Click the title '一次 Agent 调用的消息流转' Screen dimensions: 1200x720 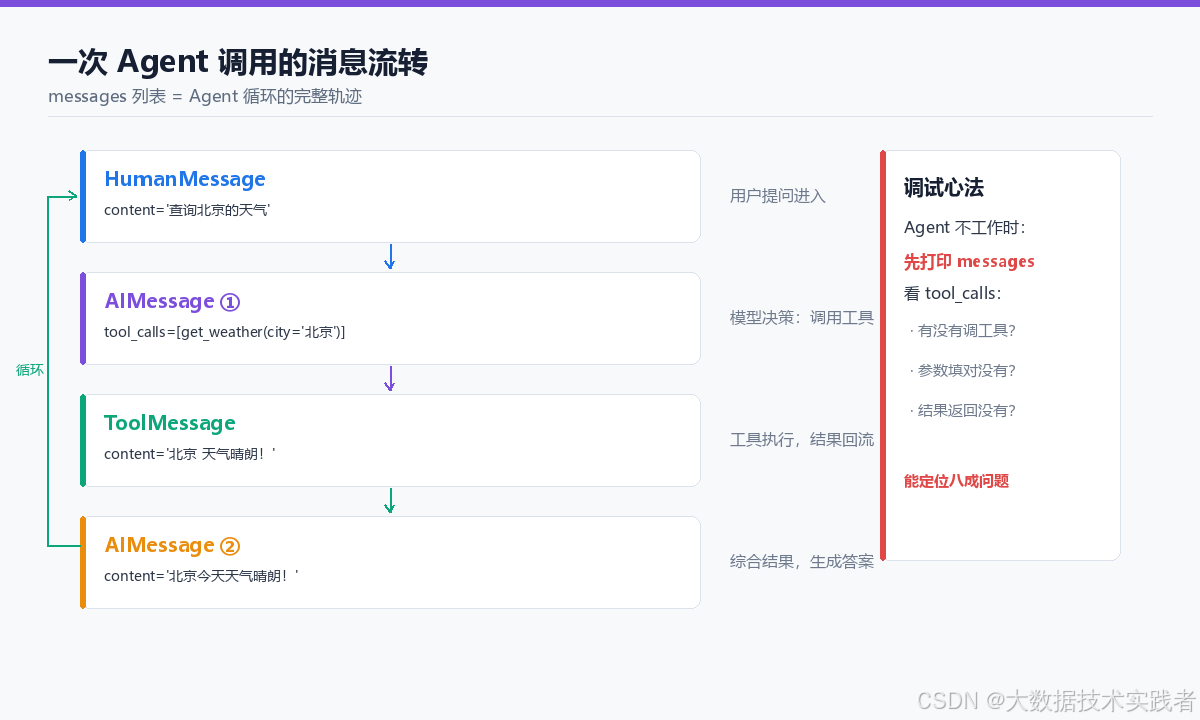pos(238,62)
